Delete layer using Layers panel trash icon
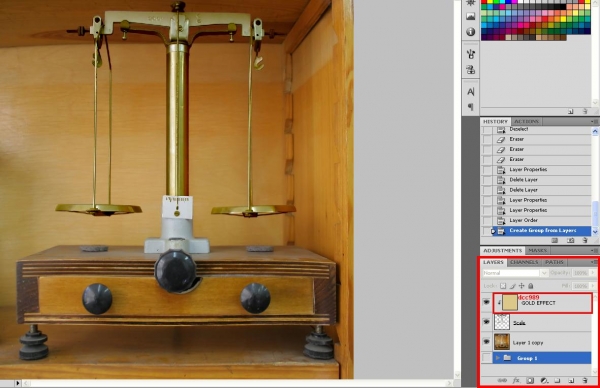600x388 pixels. 585,380
